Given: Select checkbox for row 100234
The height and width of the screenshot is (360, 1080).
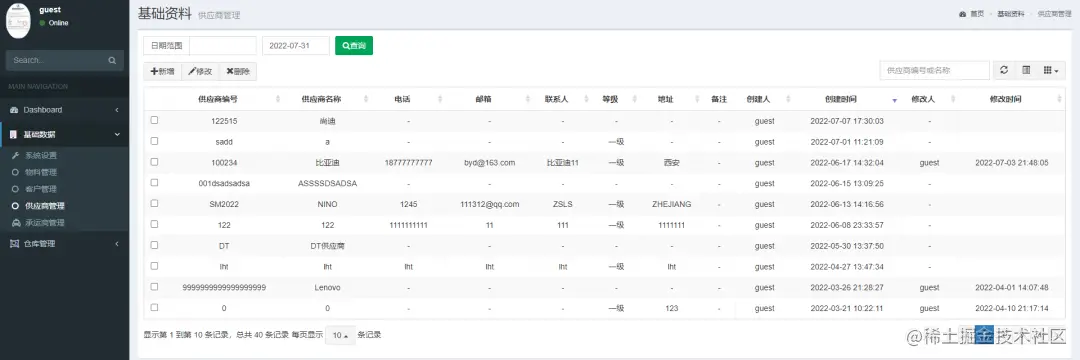Looking at the screenshot, I should [x=154, y=162].
